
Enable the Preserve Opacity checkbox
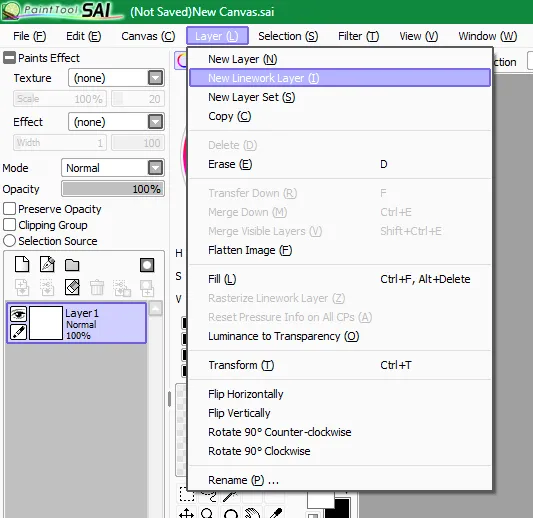9,209
